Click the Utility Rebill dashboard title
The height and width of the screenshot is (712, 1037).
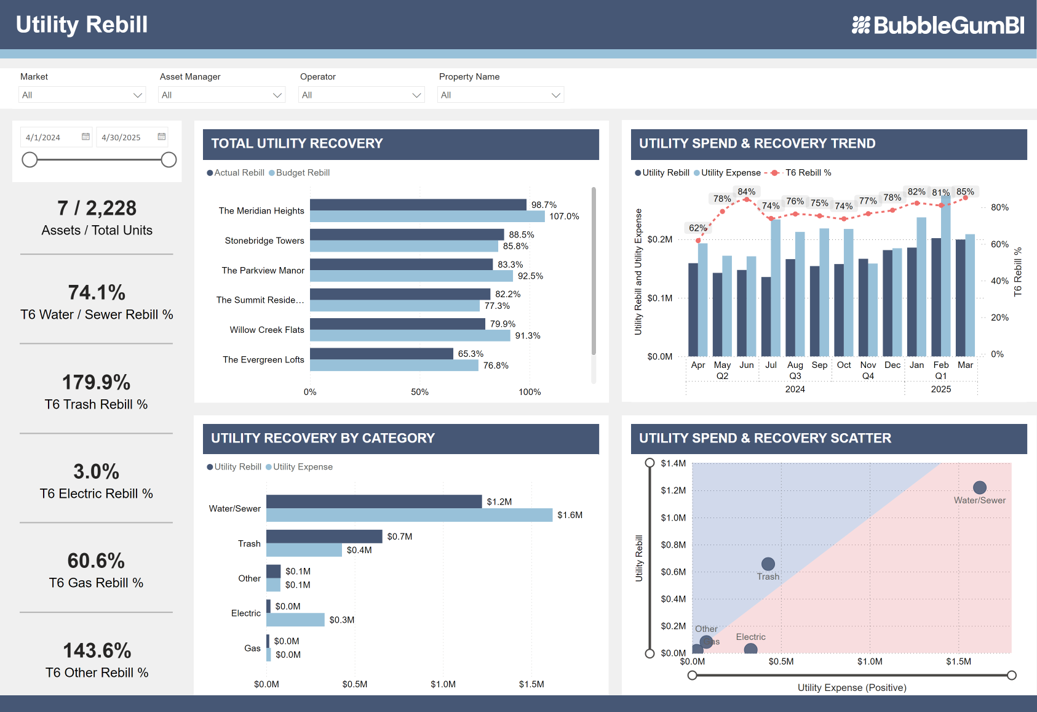(x=82, y=24)
